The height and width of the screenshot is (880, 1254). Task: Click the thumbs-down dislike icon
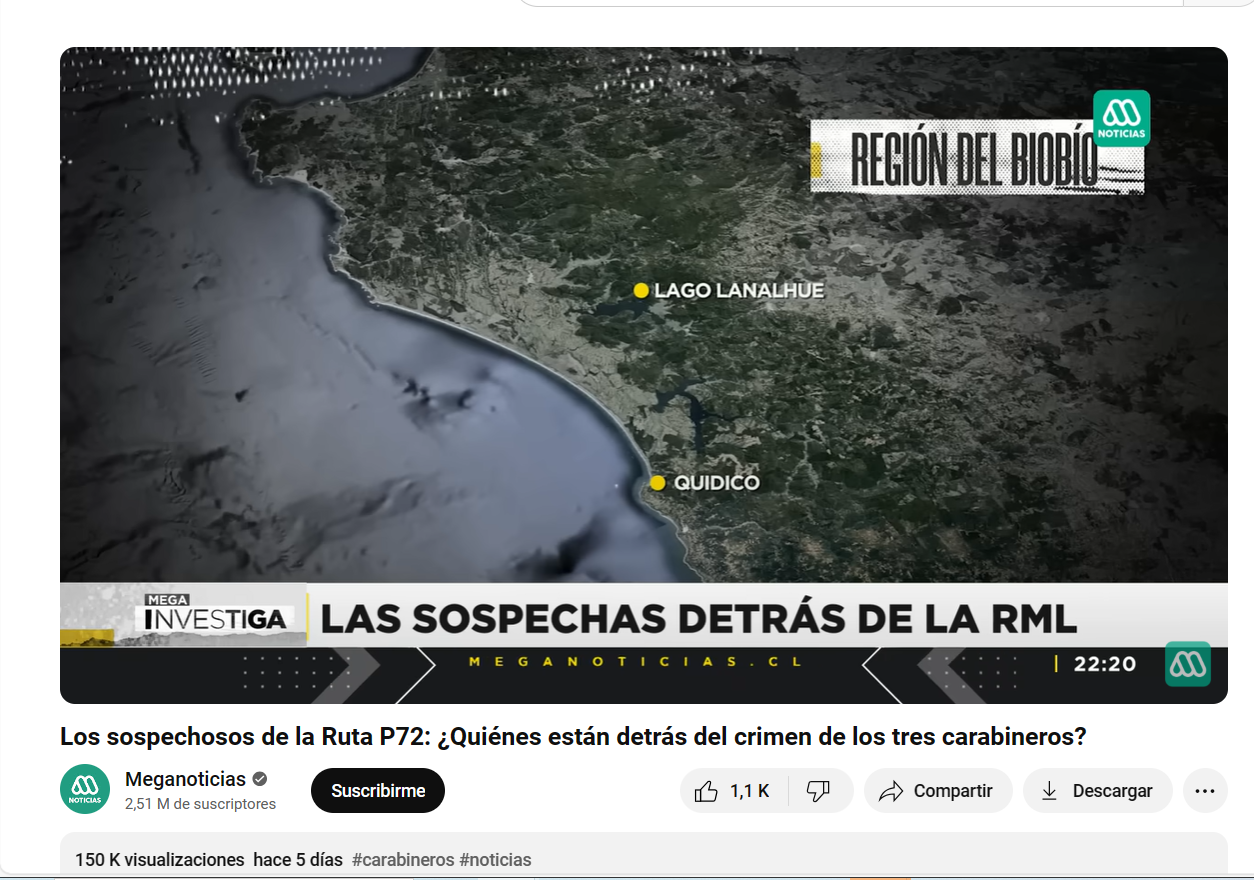tap(818, 791)
